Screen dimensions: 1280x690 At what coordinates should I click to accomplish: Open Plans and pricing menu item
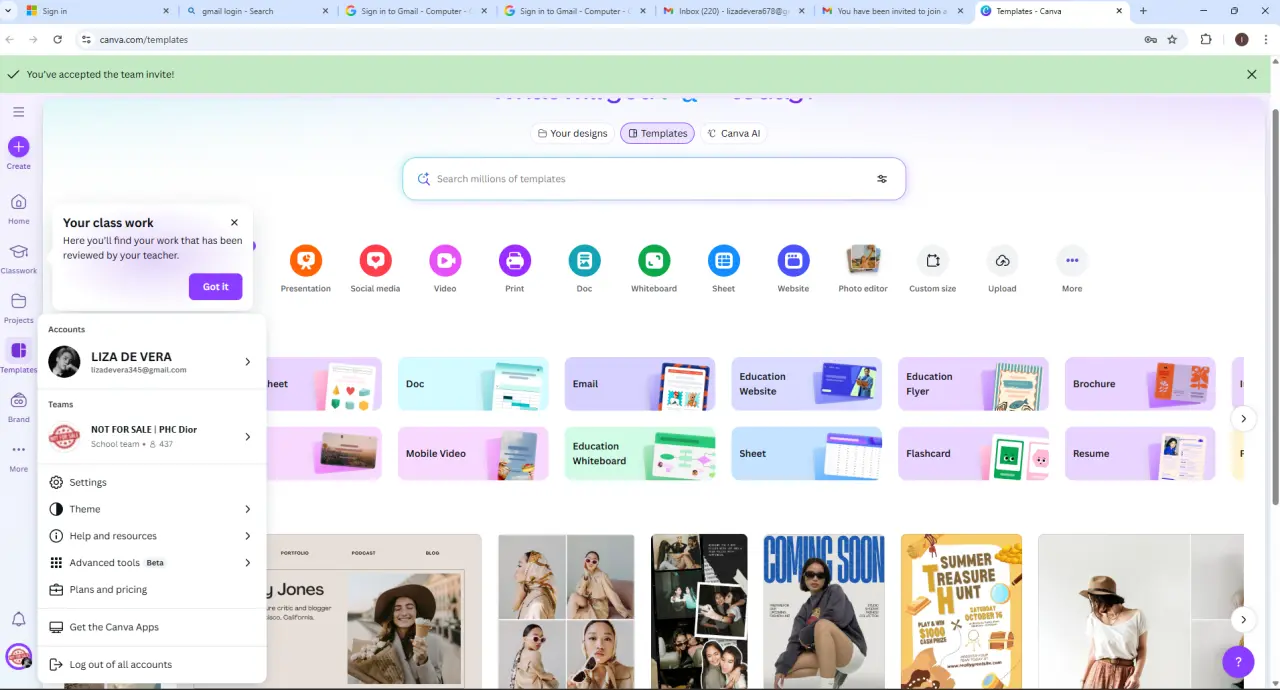pos(152,590)
